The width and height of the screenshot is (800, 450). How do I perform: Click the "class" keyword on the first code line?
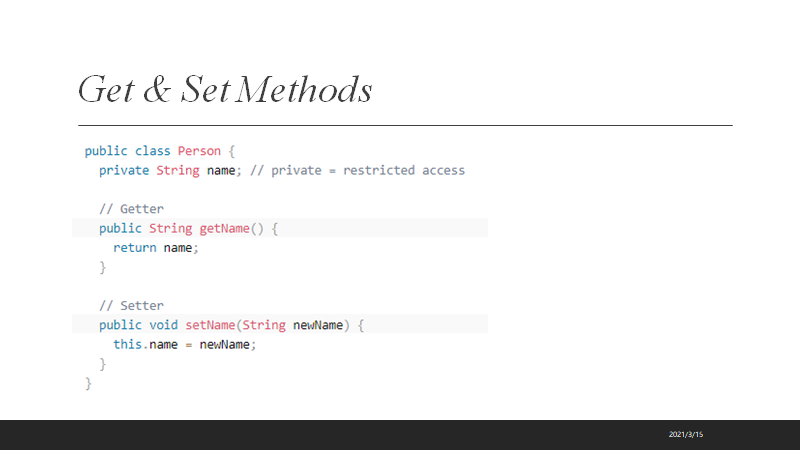click(x=153, y=151)
